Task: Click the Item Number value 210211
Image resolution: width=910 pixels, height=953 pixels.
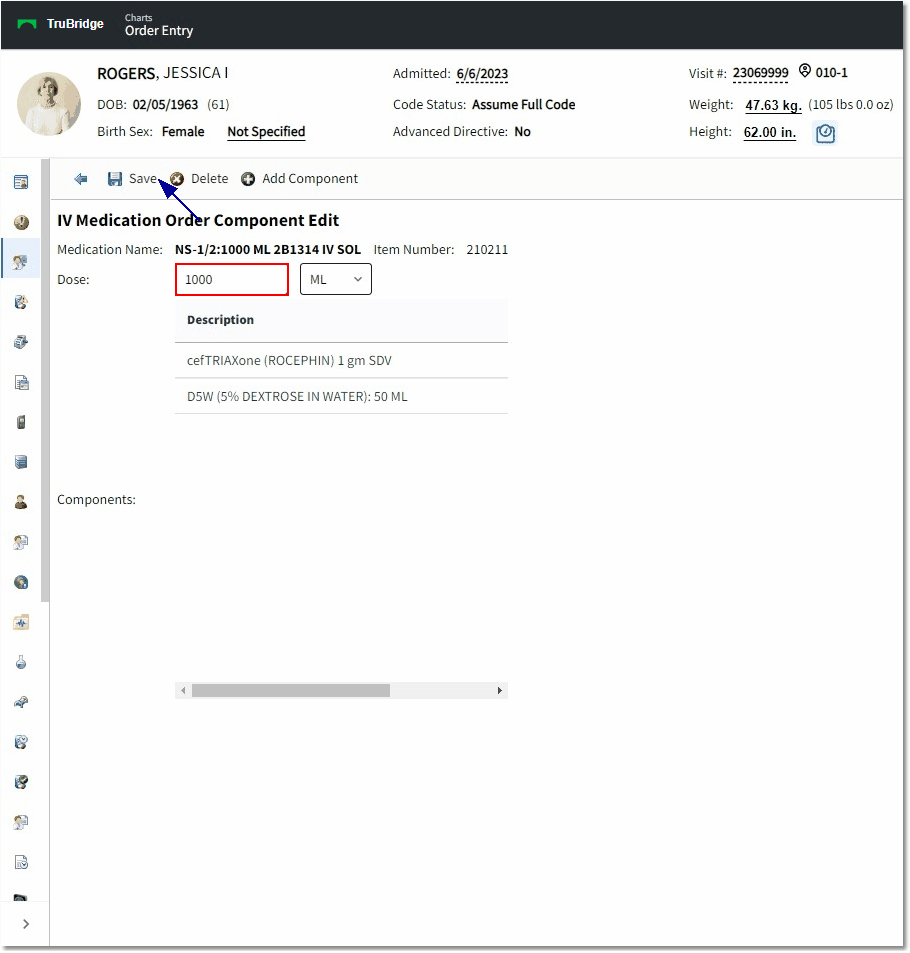Action: pos(487,249)
